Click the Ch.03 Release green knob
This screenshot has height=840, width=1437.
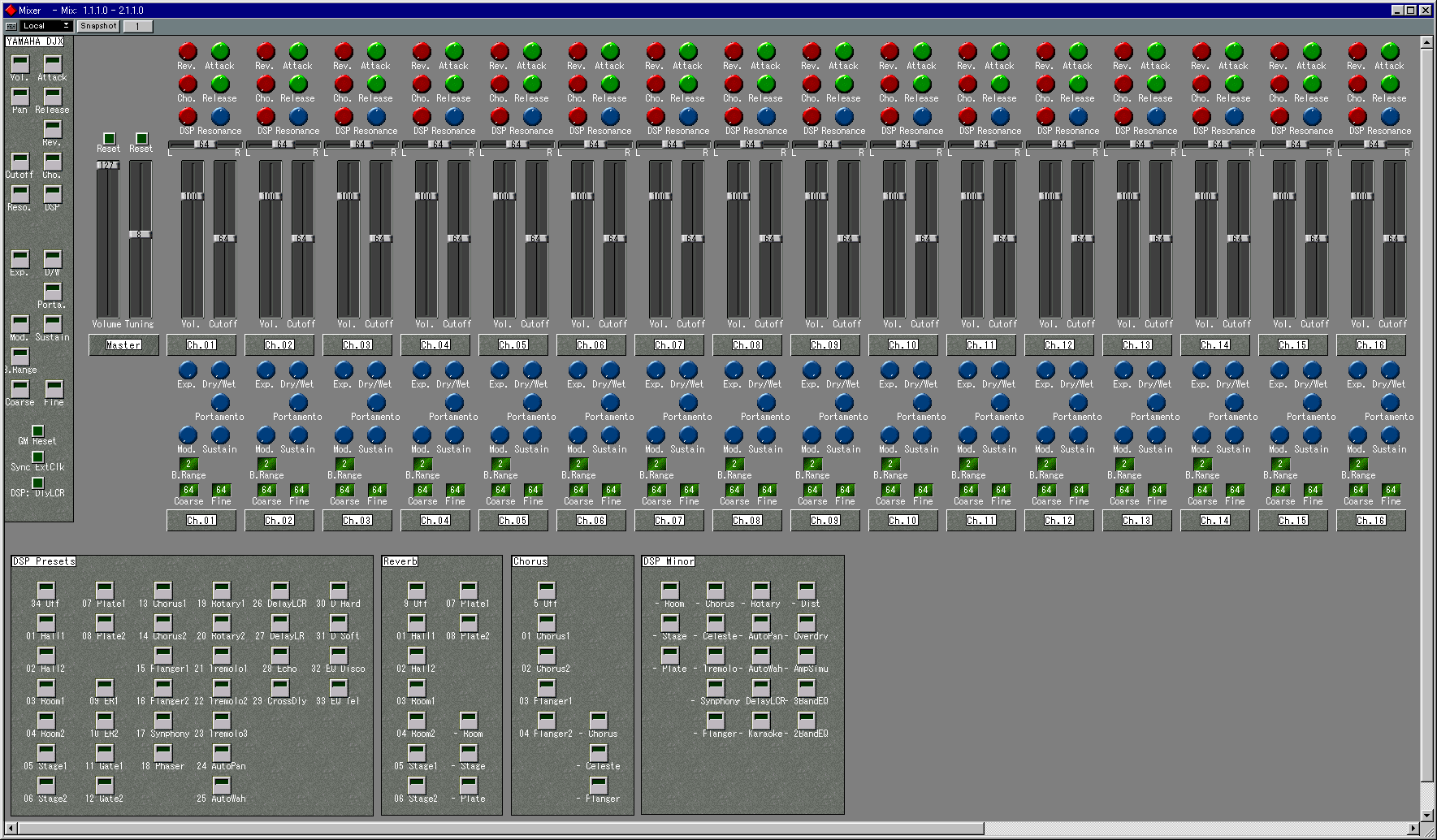[376, 84]
